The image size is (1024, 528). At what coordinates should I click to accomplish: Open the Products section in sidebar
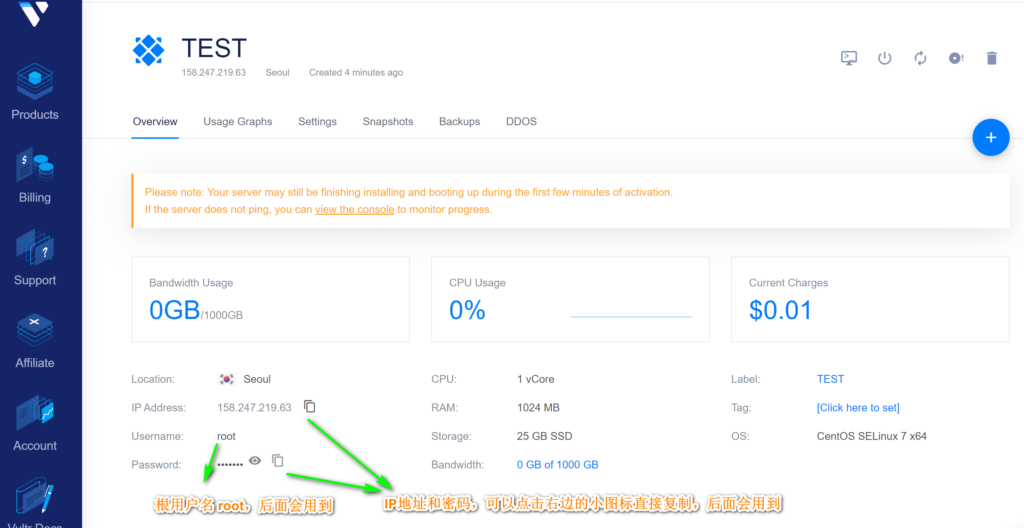[35, 93]
